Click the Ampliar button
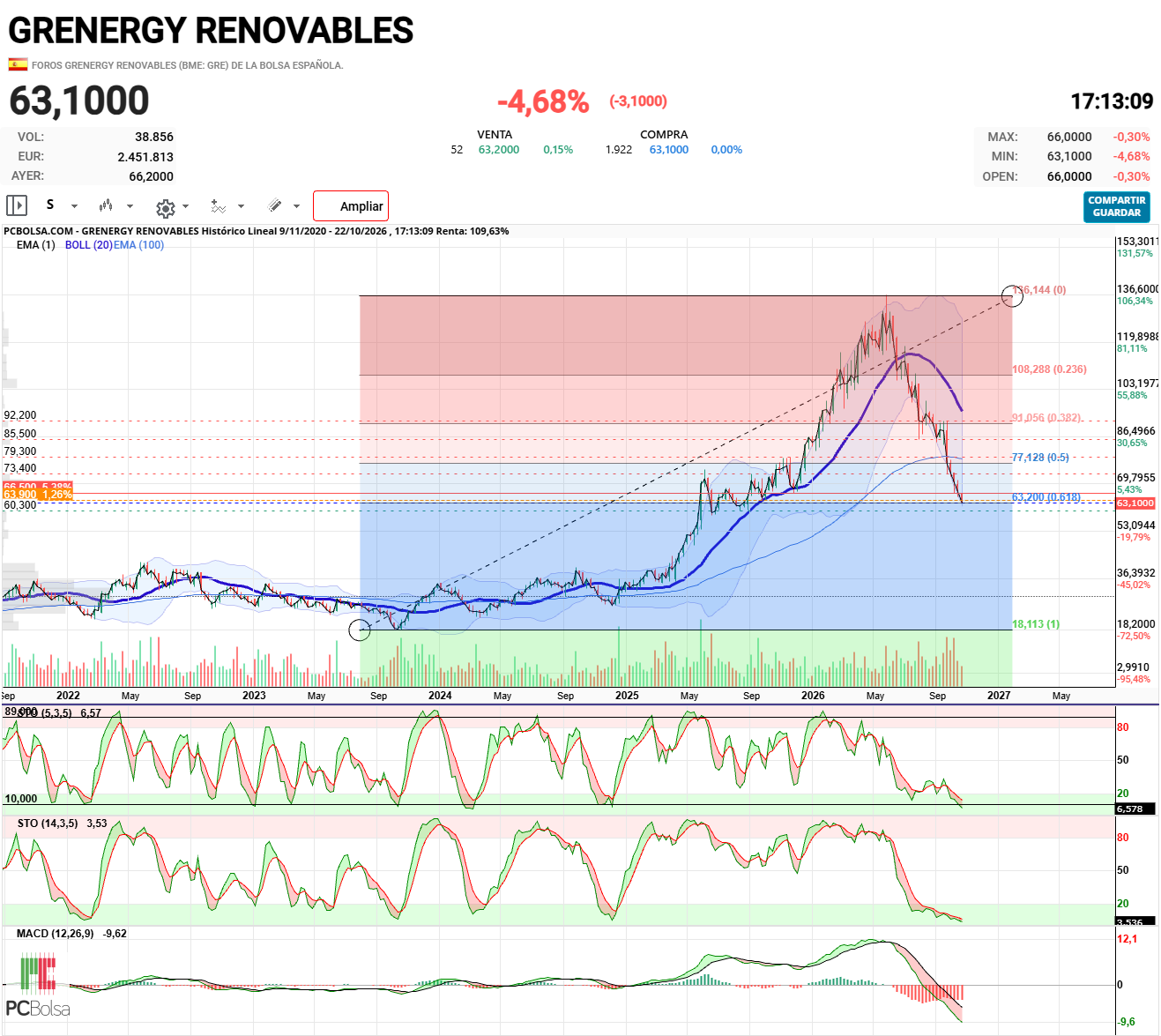 tap(351, 206)
